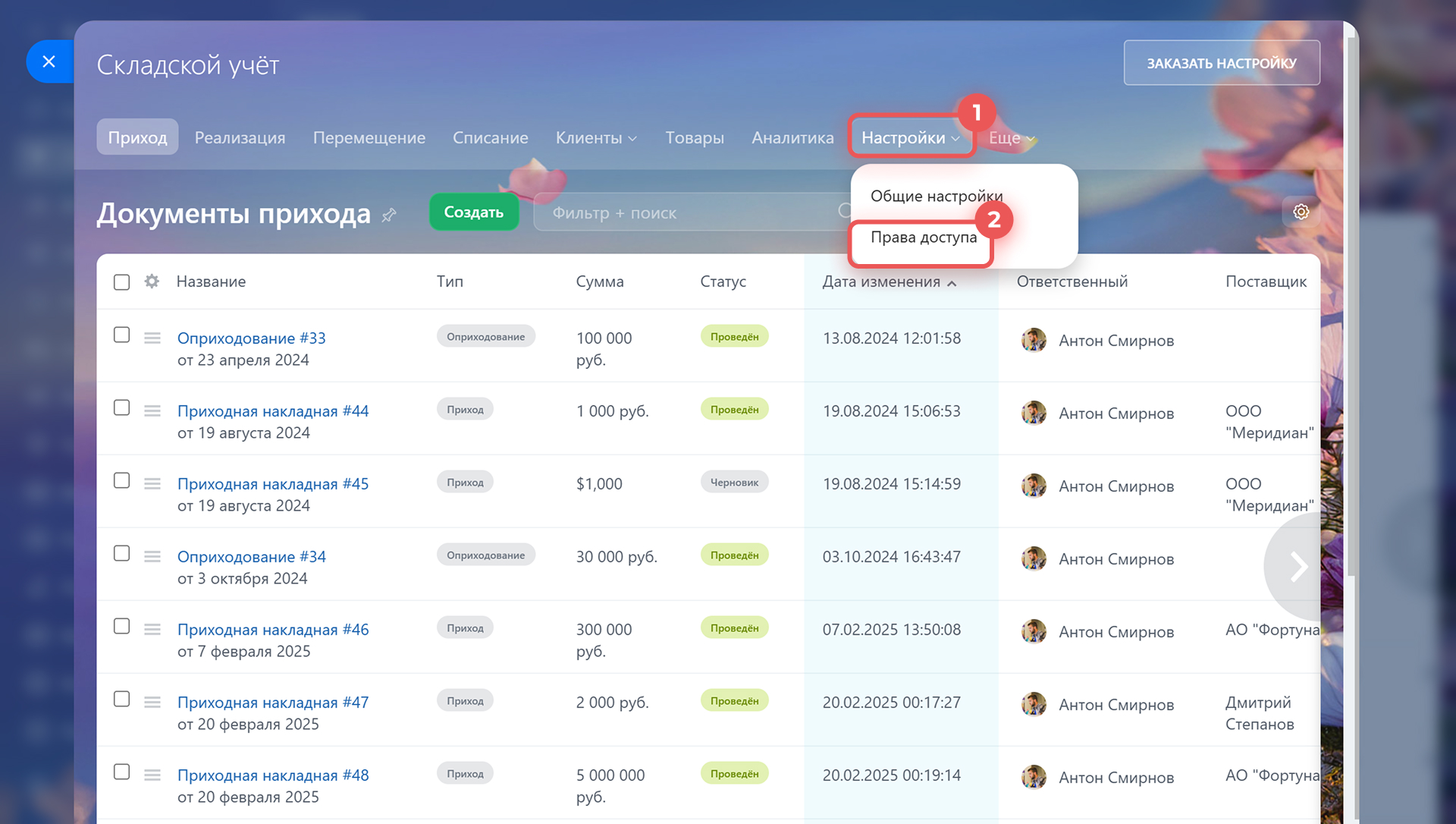The width and height of the screenshot is (1456, 824).
Task: Switch to the Реализация tab
Action: (x=240, y=138)
